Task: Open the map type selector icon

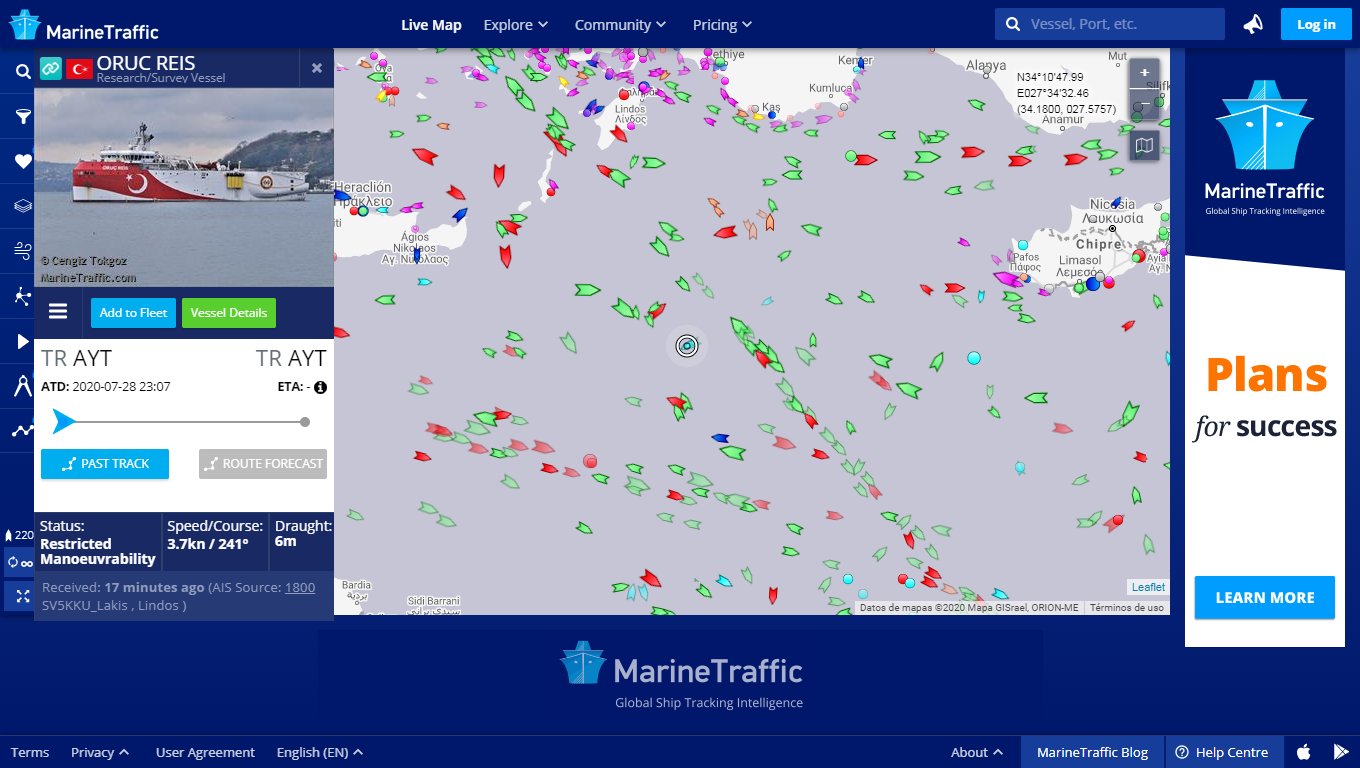Action: click(x=1145, y=146)
